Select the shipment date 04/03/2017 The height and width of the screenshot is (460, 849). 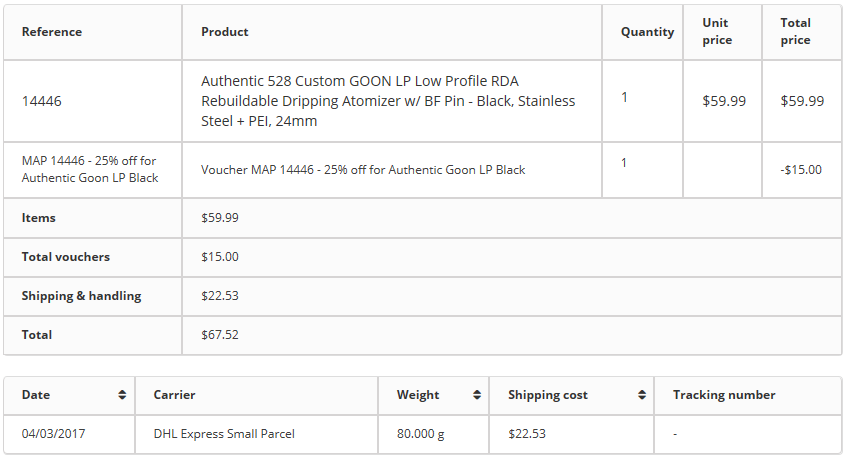(51, 434)
